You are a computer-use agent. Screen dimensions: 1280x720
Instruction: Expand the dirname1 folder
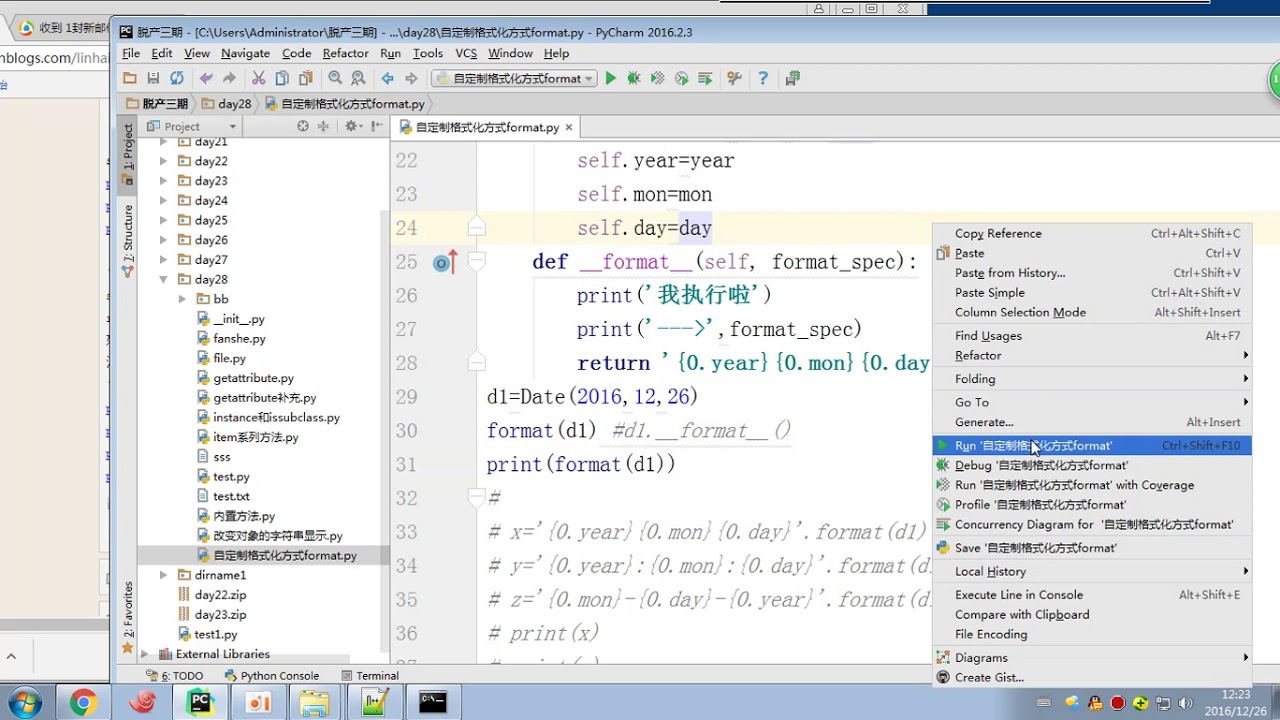point(163,575)
